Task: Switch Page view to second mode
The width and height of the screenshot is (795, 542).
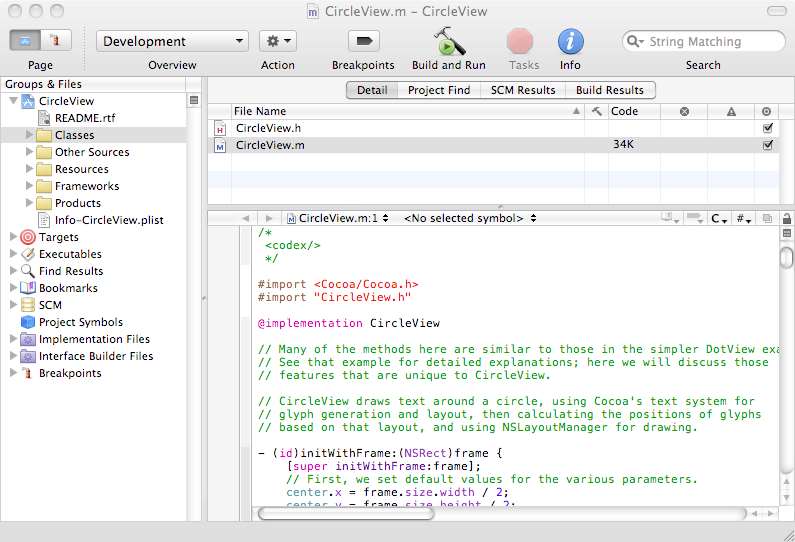Action: [x=56, y=41]
